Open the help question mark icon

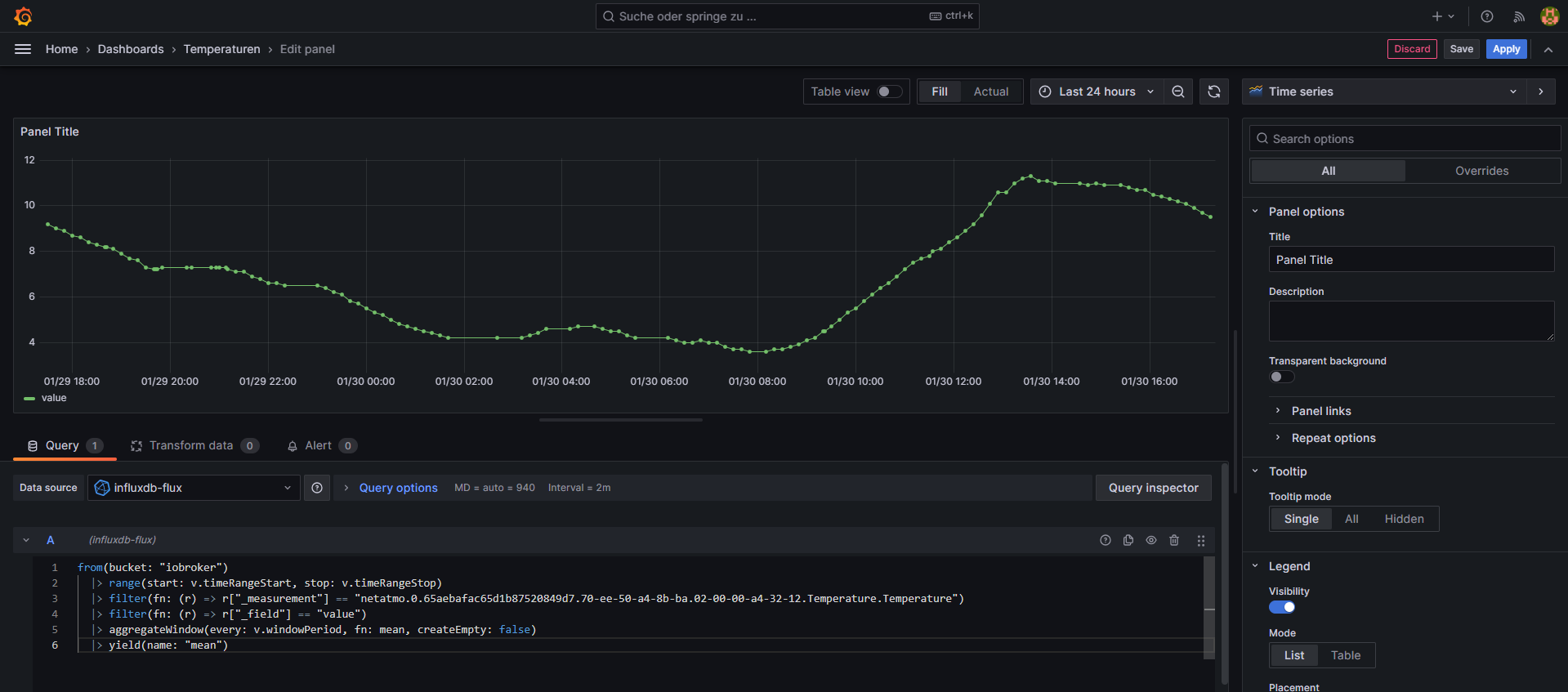point(1487,16)
